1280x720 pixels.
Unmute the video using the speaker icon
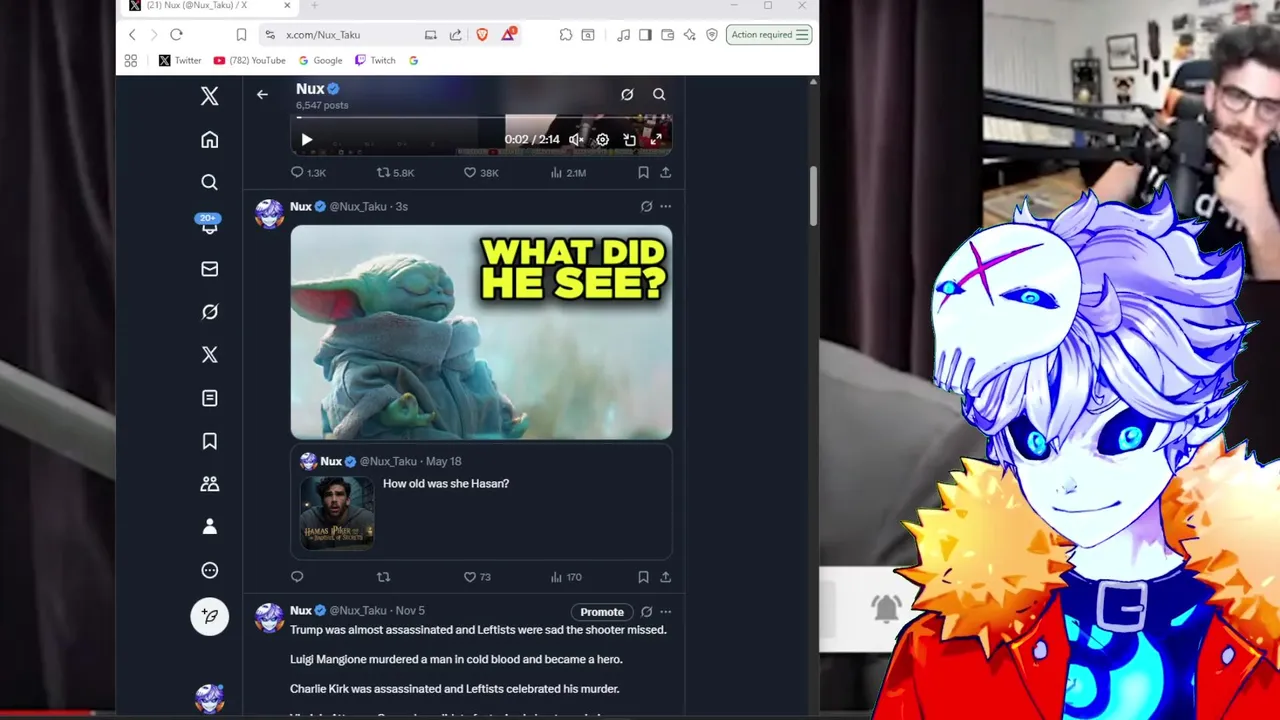tap(576, 140)
